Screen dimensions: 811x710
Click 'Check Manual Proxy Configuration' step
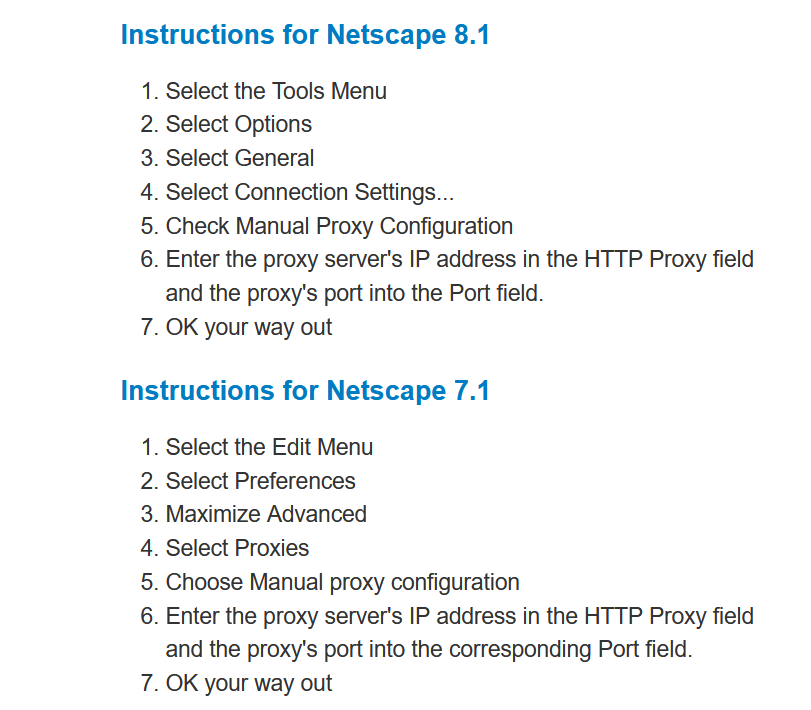coord(339,226)
